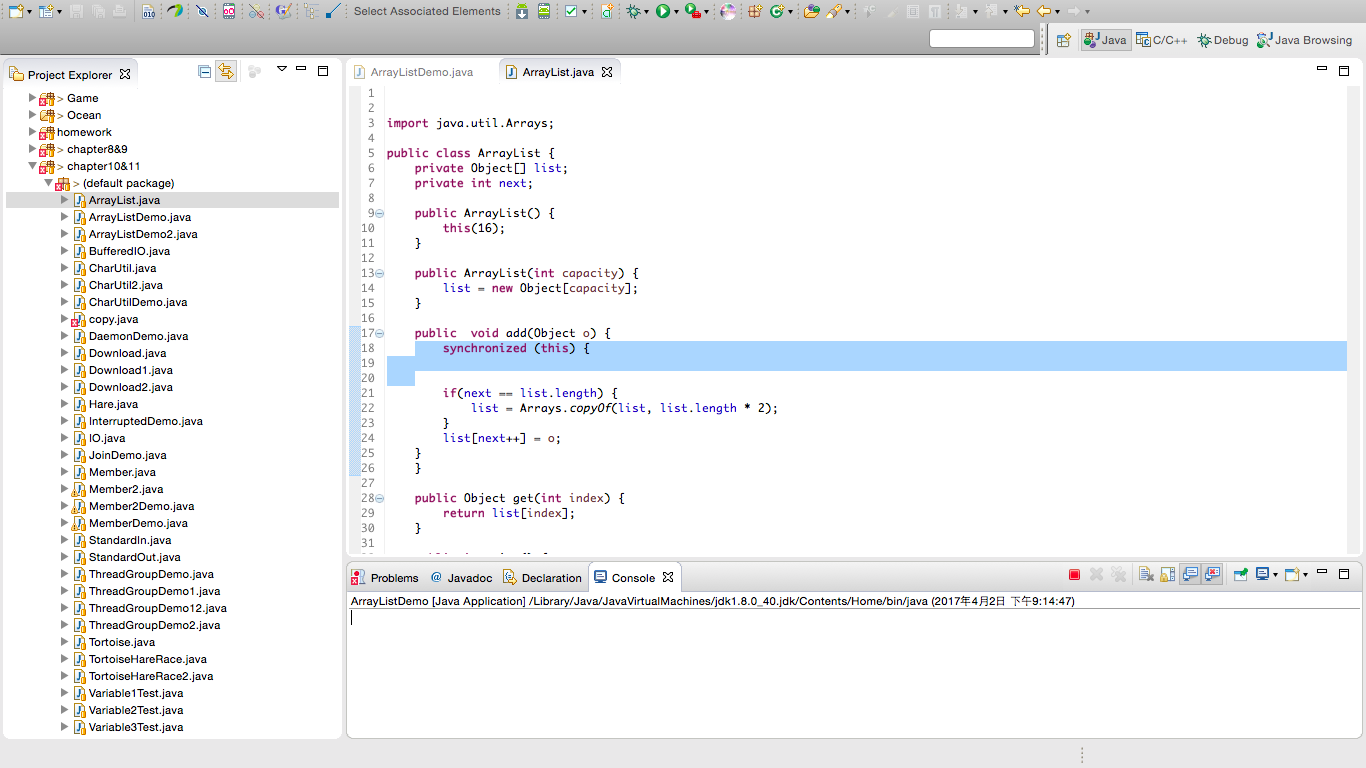1366x768 pixels.
Task: Click the Quick Access search field
Action: (982, 39)
